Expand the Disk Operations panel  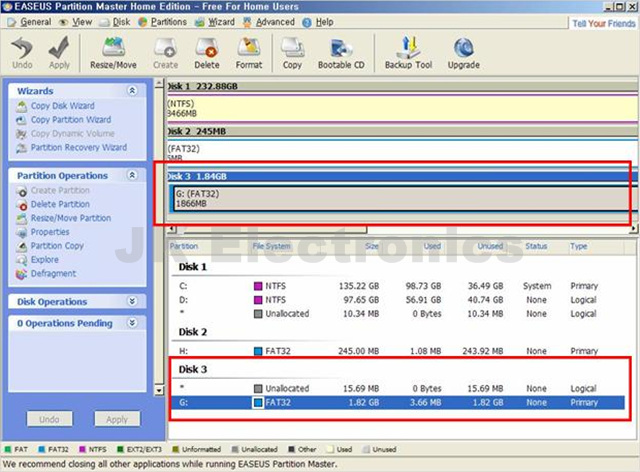pyautogui.click(x=132, y=301)
